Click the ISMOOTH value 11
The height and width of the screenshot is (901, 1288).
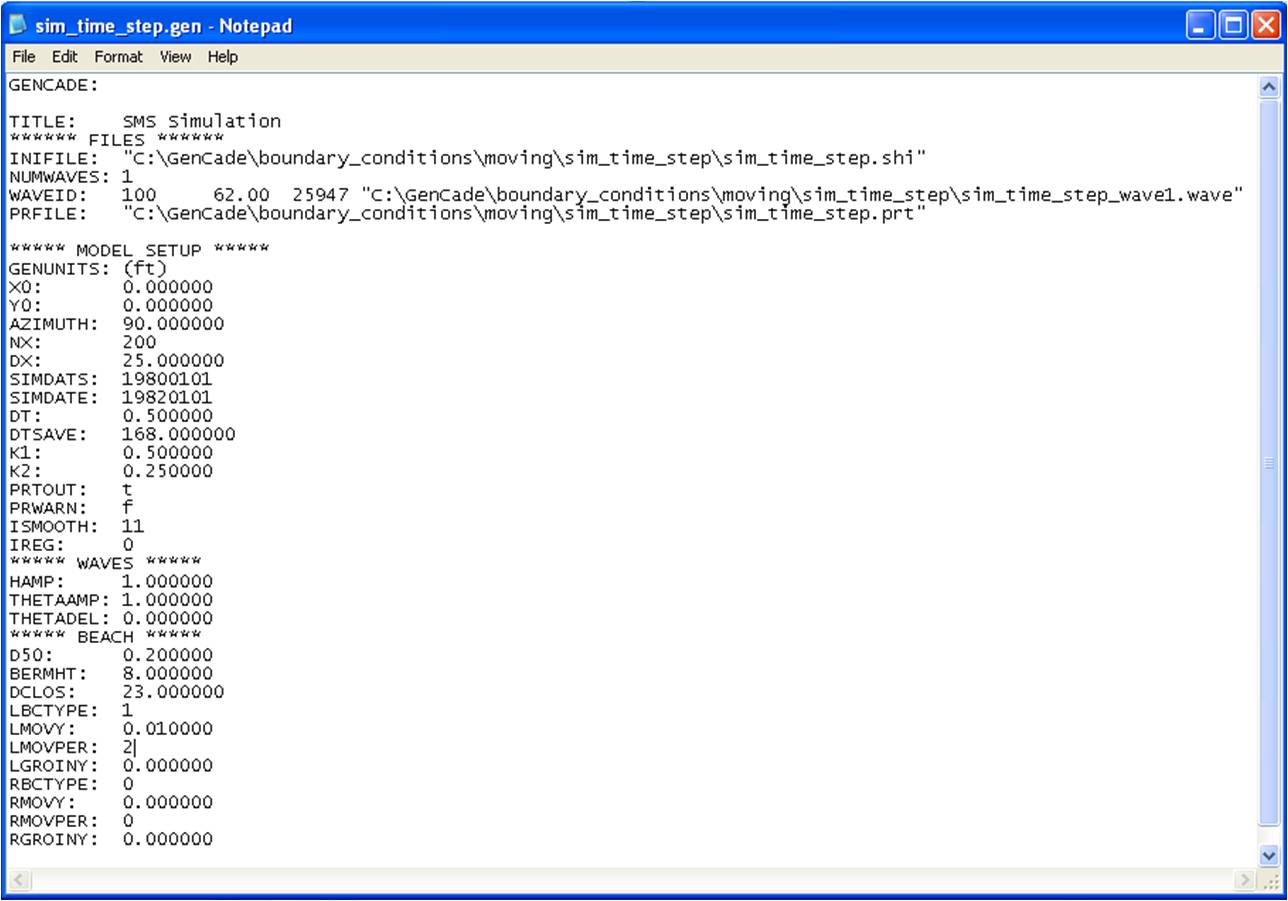133,525
